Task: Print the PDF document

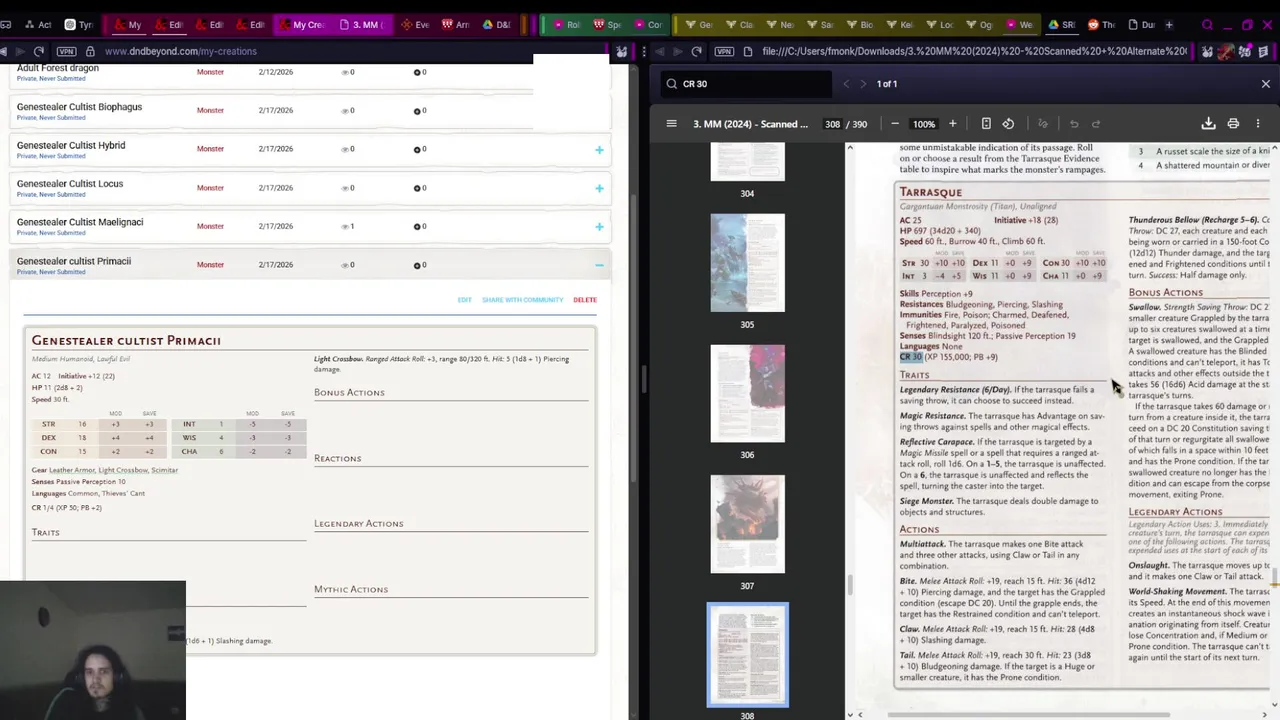Action: (1233, 124)
